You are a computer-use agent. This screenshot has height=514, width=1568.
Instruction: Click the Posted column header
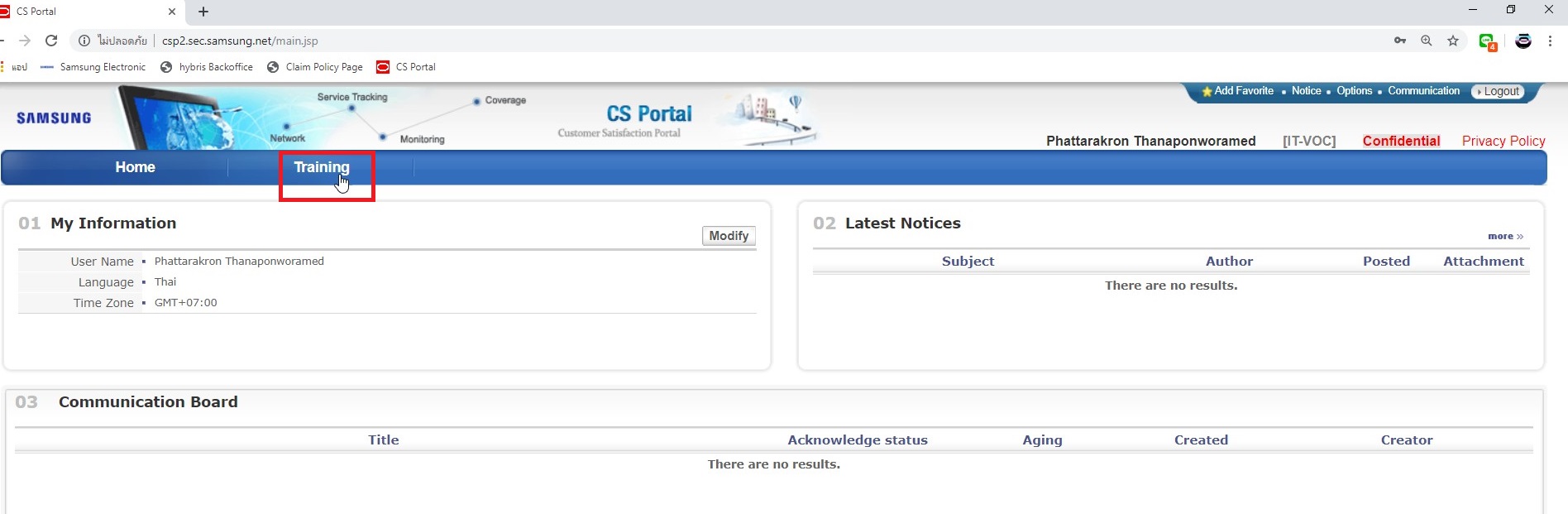[x=1386, y=261]
